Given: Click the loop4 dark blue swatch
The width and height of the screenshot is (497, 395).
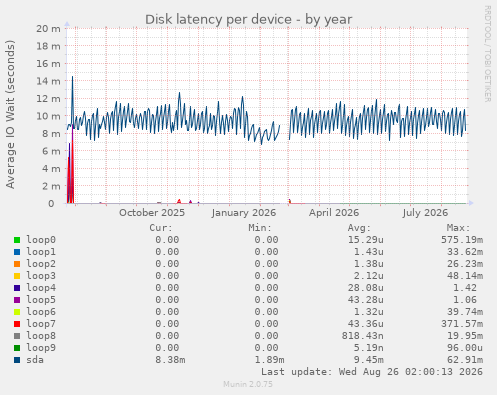Looking at the screenshot, I should tap(17, 288).
